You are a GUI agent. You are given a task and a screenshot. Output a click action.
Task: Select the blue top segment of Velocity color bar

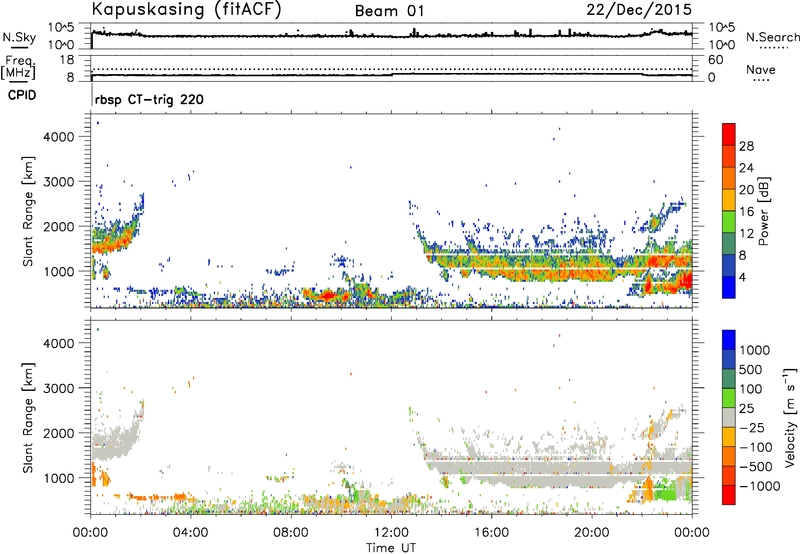729,340
